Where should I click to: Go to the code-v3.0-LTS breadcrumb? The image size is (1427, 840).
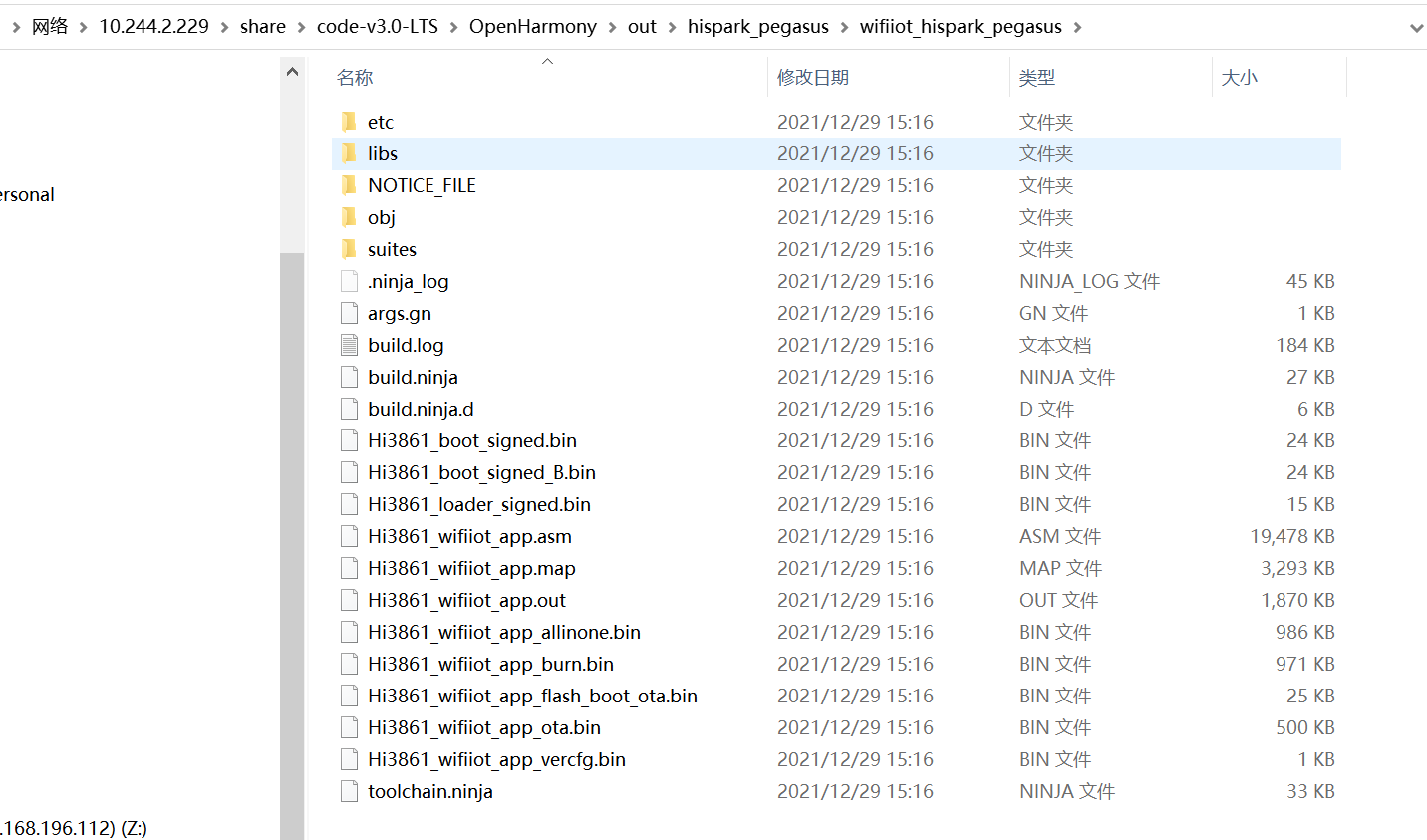click(x=378, y=27)
